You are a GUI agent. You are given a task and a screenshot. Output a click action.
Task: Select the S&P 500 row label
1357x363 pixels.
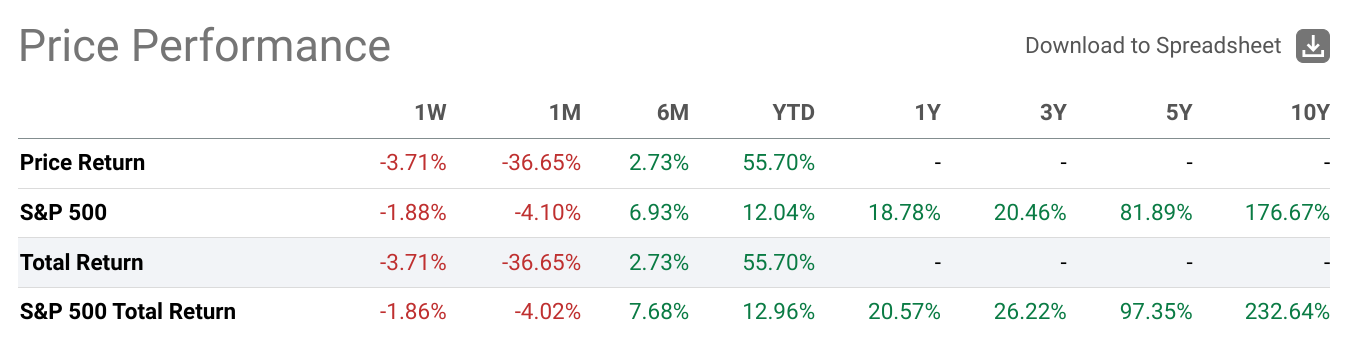tap(63, 212)
